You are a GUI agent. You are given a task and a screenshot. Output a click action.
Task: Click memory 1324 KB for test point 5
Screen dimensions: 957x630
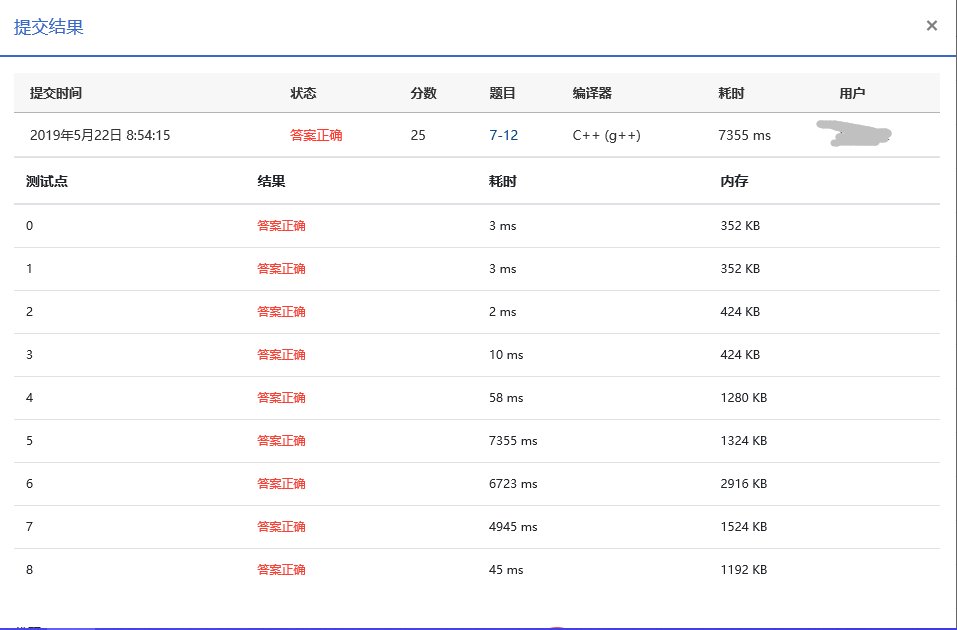[743, 441]
